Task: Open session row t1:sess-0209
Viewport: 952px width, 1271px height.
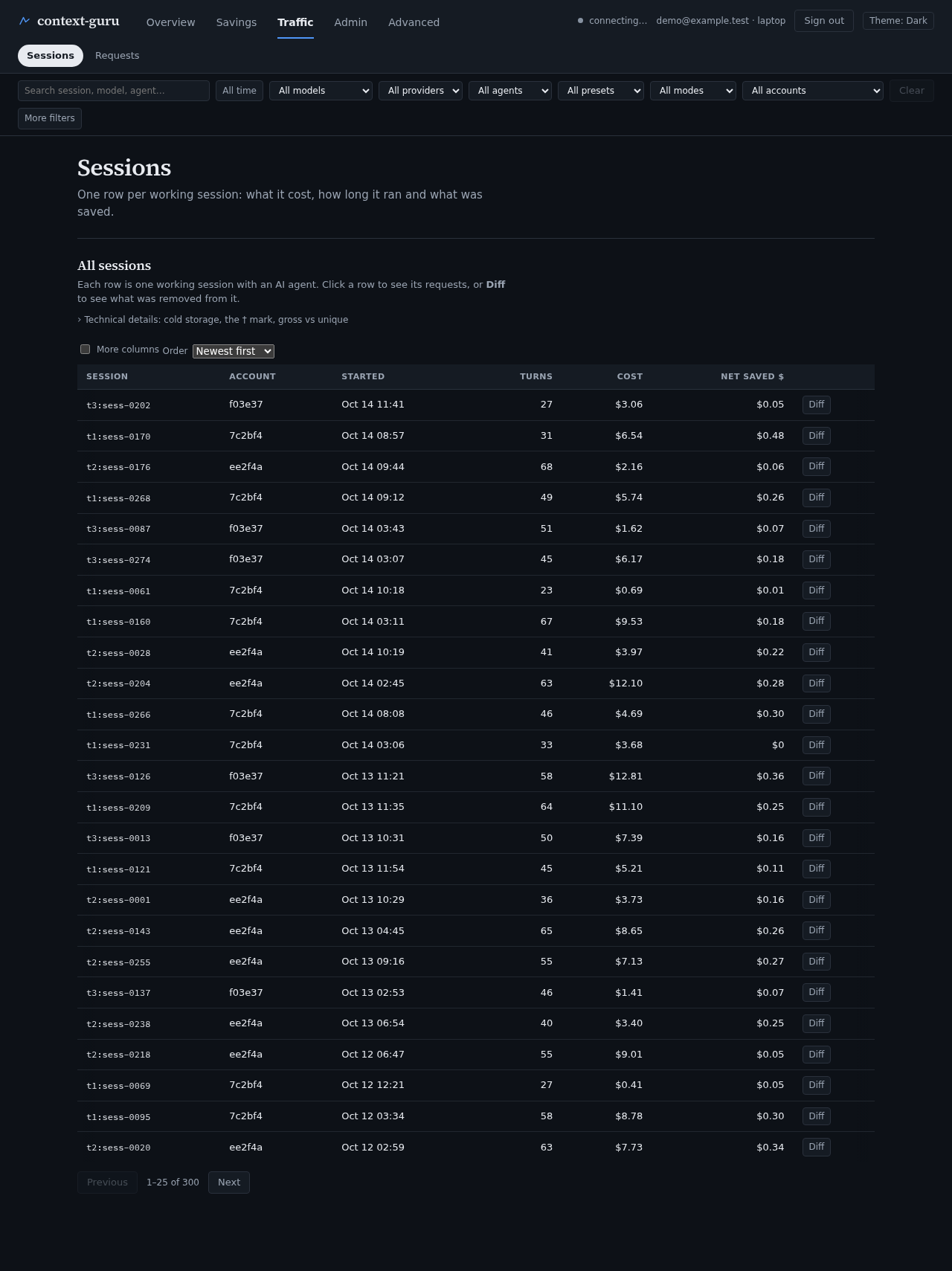Action: click(x=476, y=807)
